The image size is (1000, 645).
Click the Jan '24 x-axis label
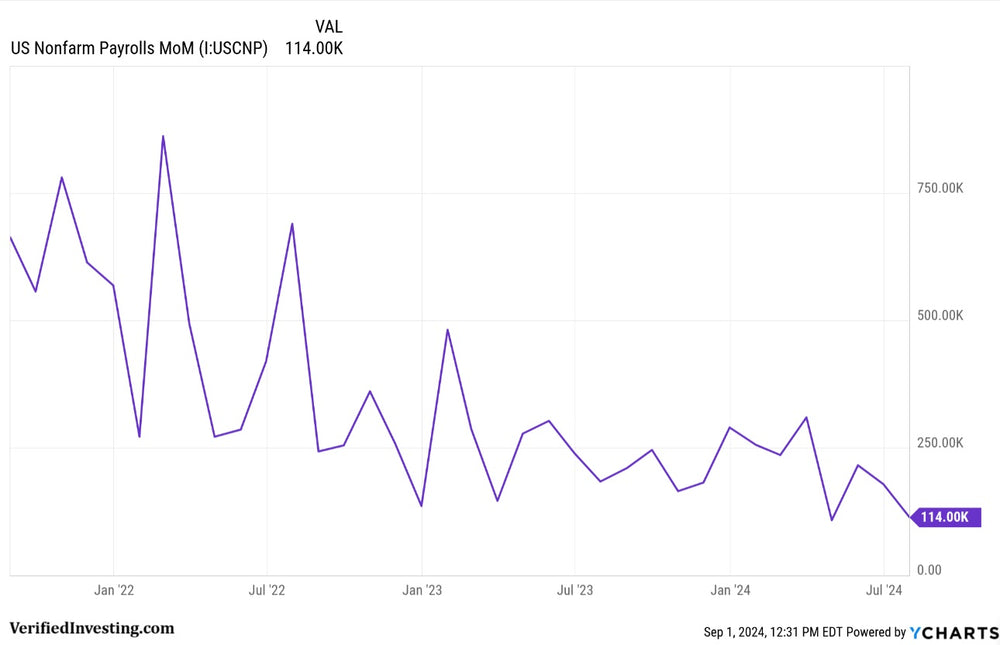pos(730,591)
